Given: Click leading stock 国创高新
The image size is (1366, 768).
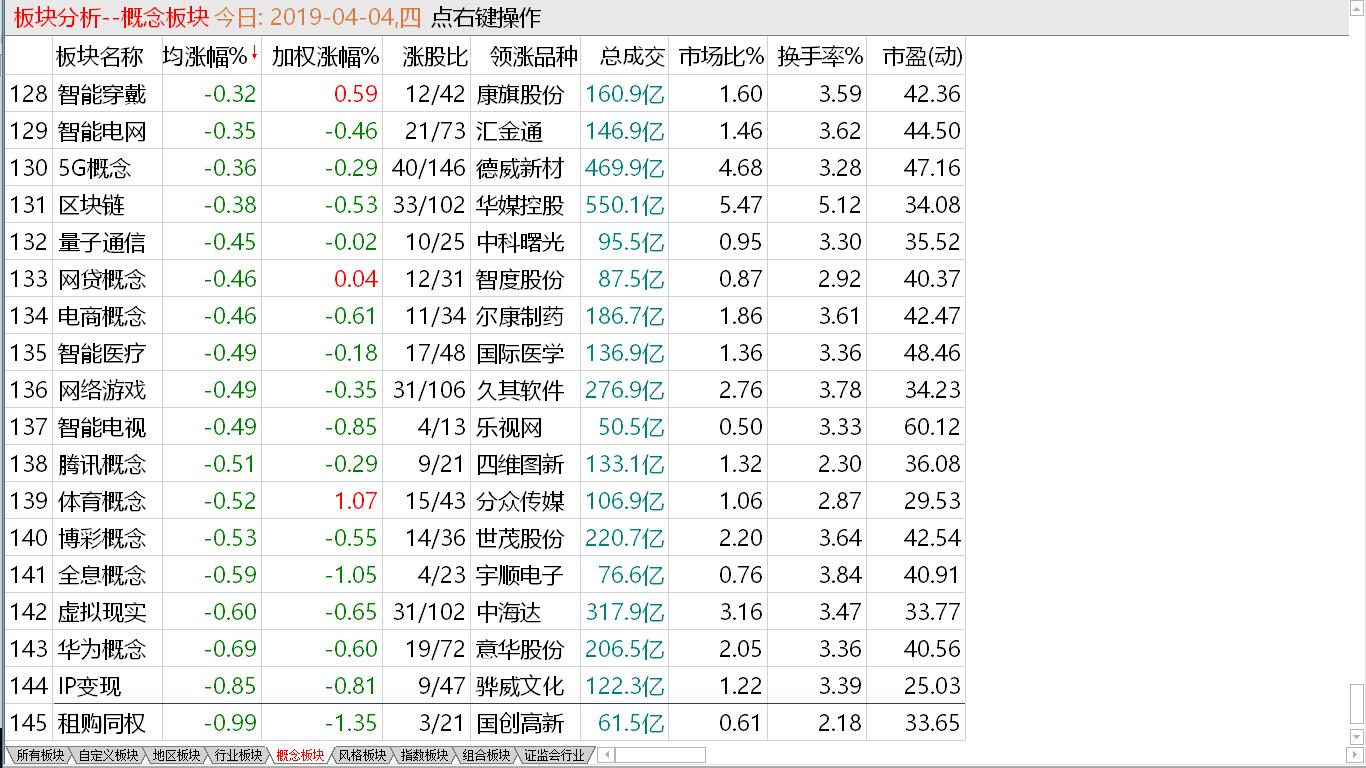Looking at the screenshot, I should pyautogui.click(x=520, y=723).
